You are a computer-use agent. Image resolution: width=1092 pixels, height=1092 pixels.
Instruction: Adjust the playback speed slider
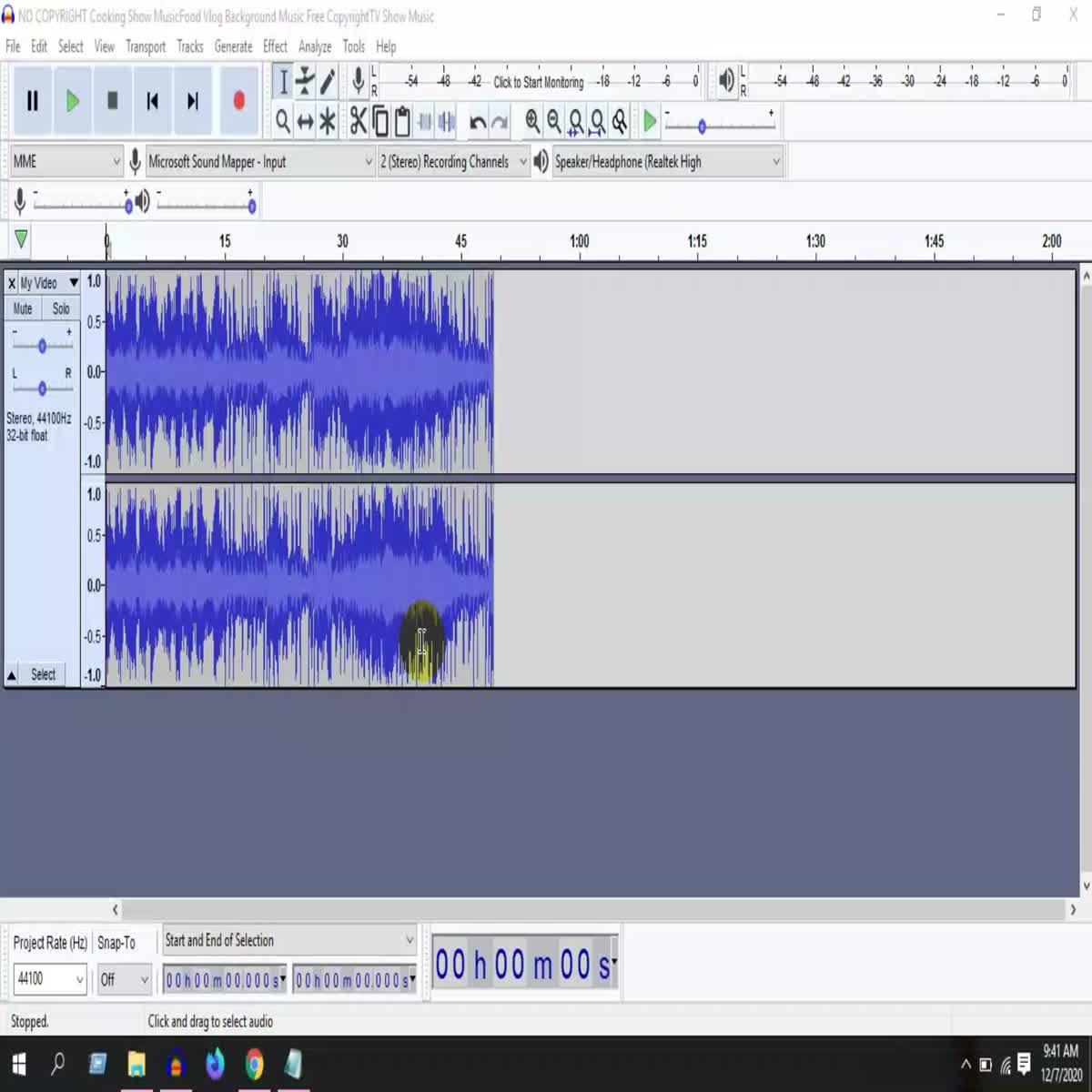pos(702,126)
